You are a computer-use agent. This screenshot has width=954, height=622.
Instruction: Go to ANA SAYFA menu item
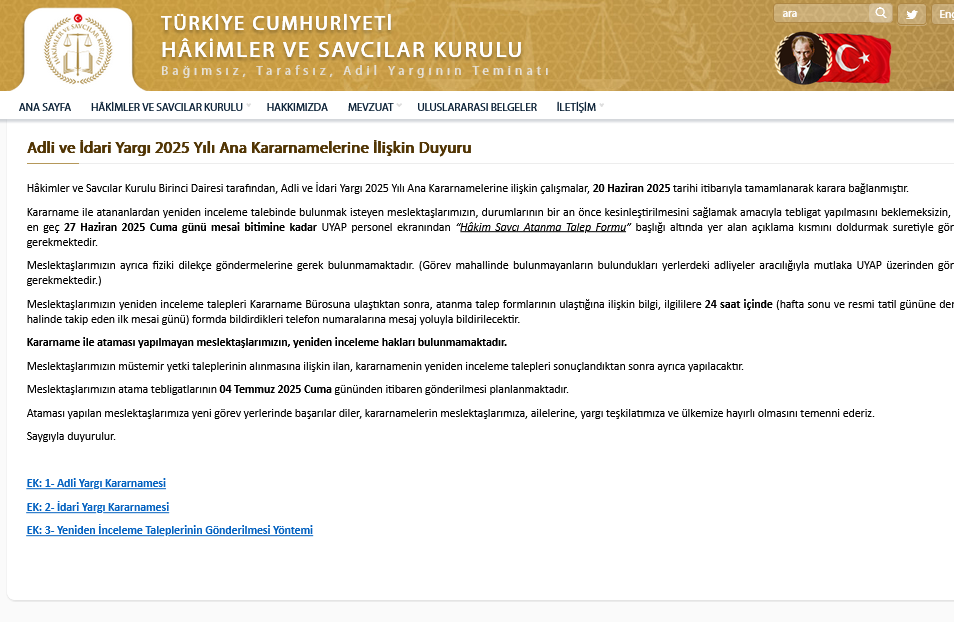click(45, 107)
